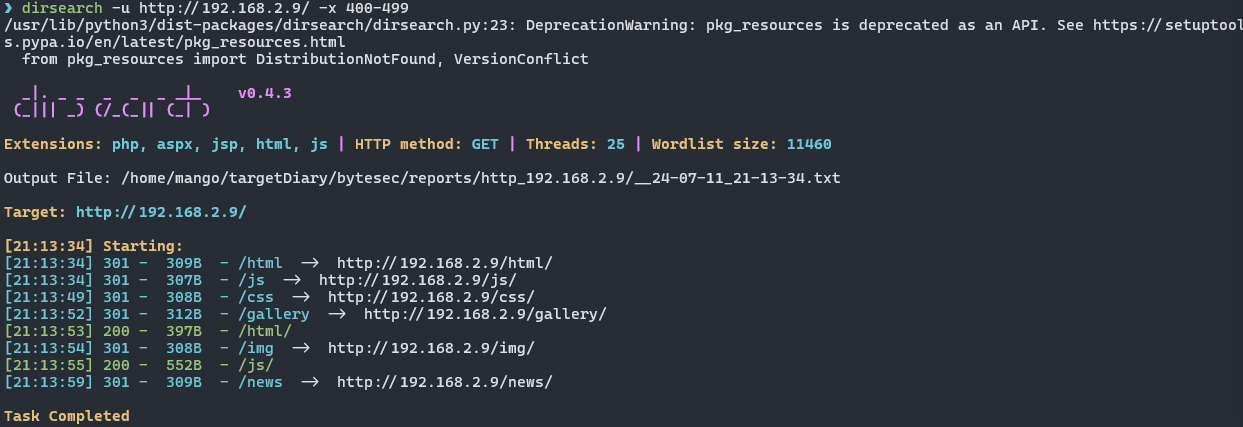Click the Wordlist size value 11460
Viewport: 1243px width, 427px height.
809,144
